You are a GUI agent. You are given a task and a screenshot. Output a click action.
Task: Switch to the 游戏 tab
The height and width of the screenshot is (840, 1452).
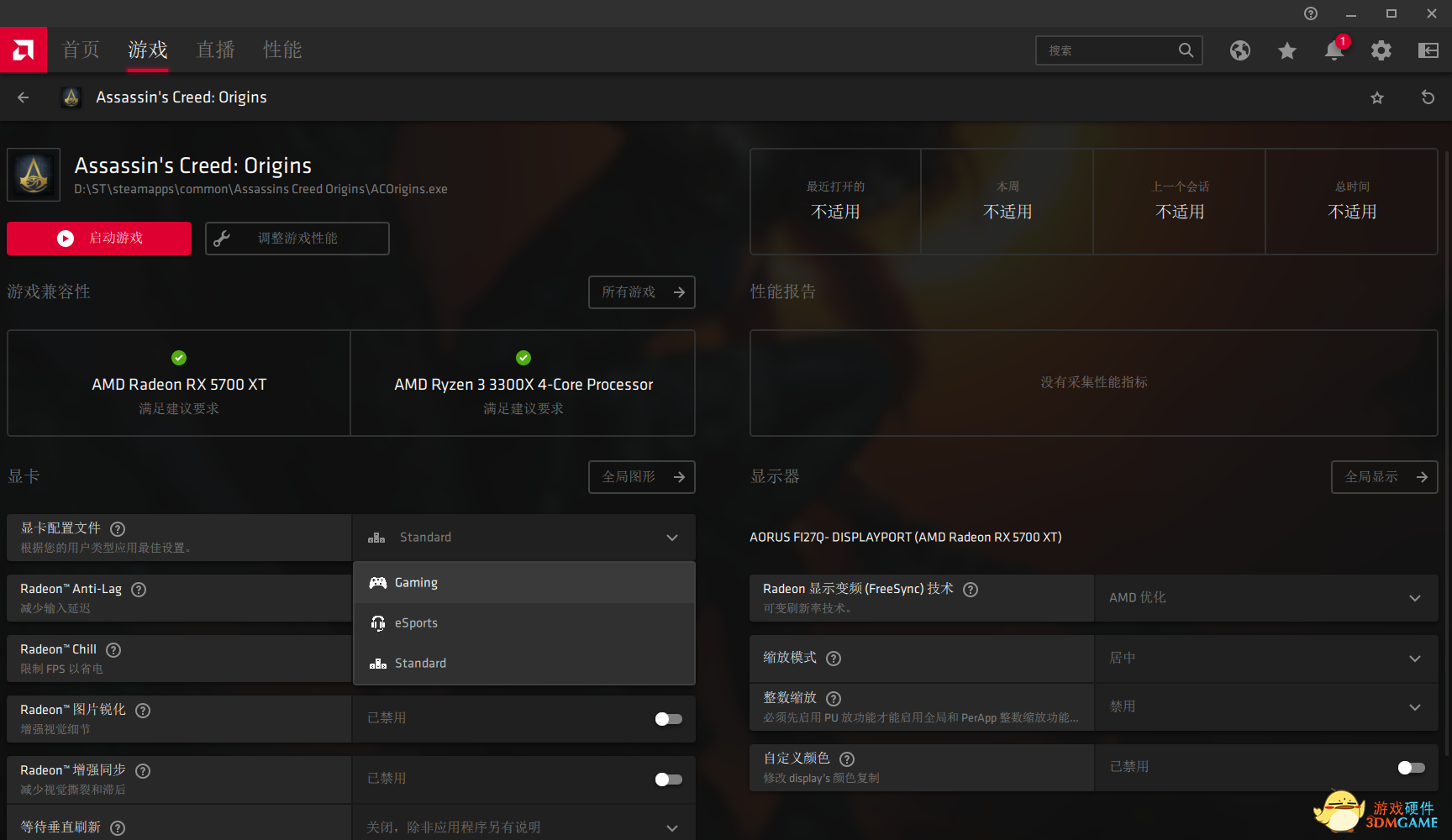148,50
